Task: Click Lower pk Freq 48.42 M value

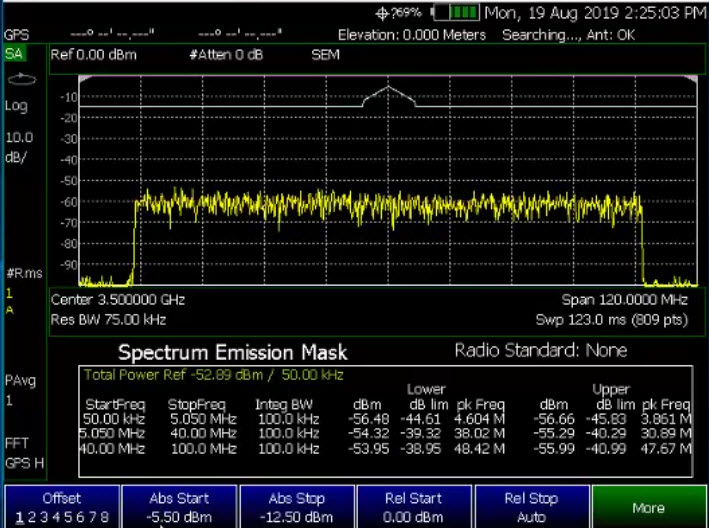Action: tap(479, 449)
